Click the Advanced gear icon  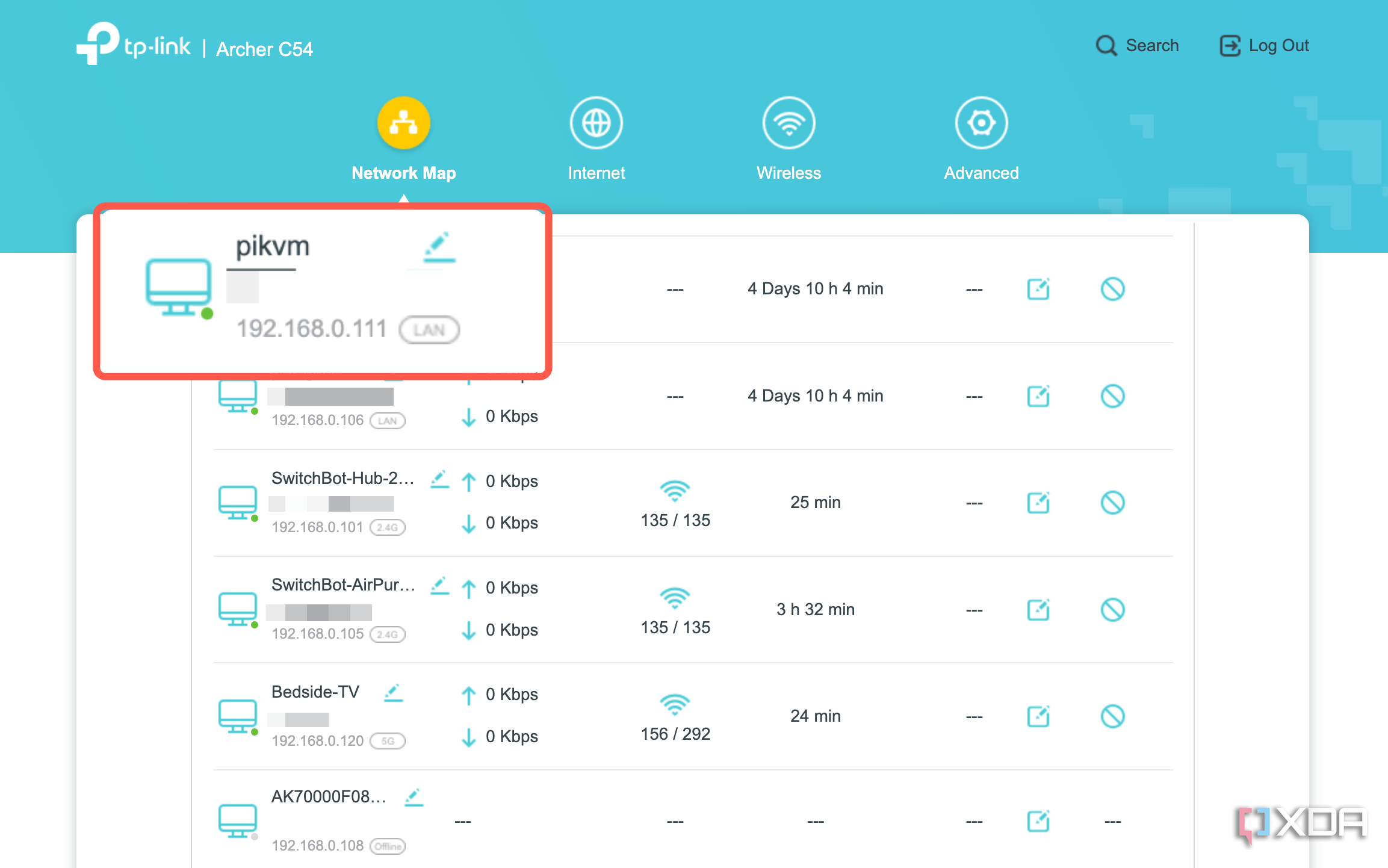point(981,122)
